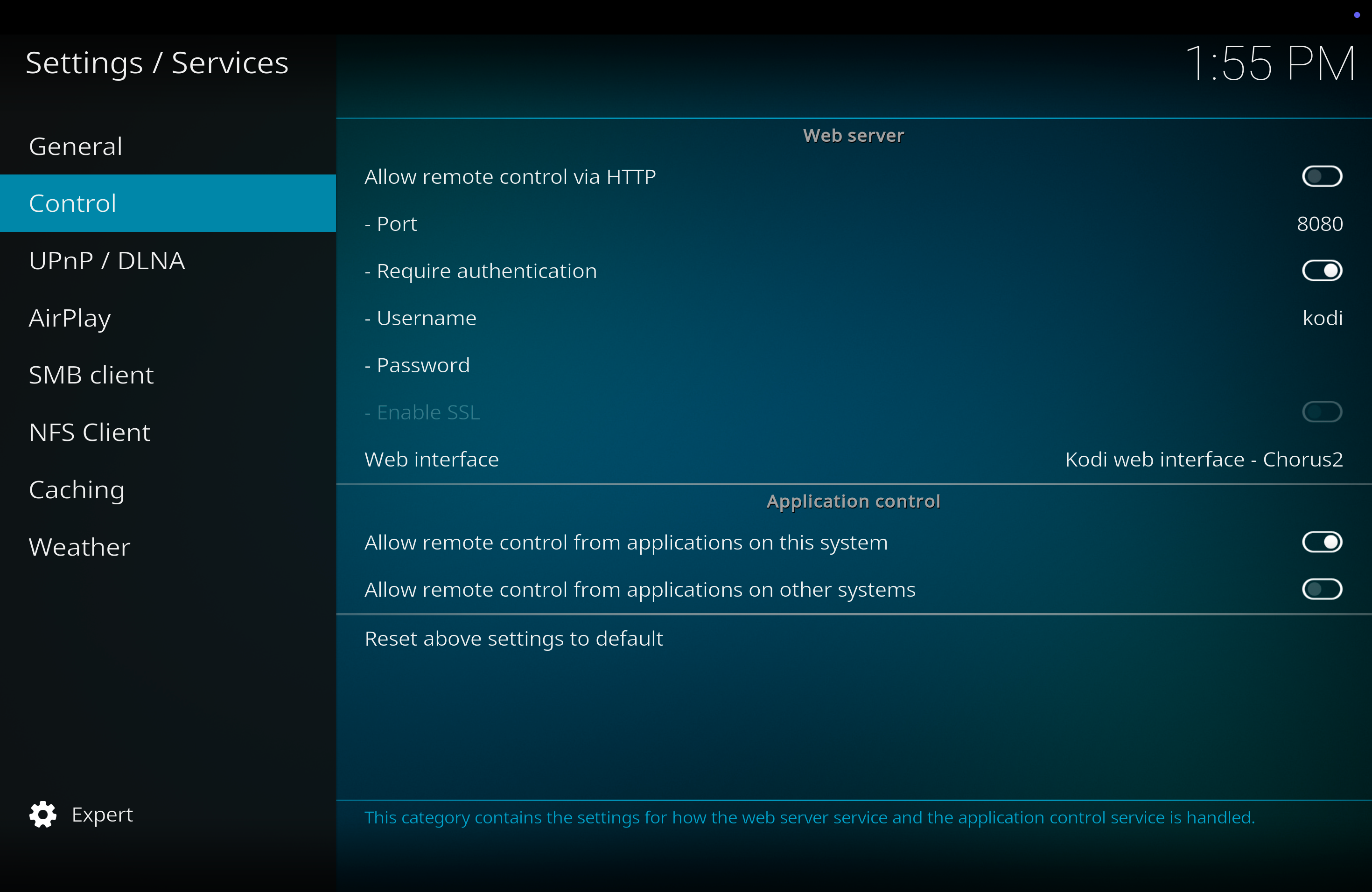Screen dimensions: 1372x892
Task: Open the Caching category
Action: point(168,490)
